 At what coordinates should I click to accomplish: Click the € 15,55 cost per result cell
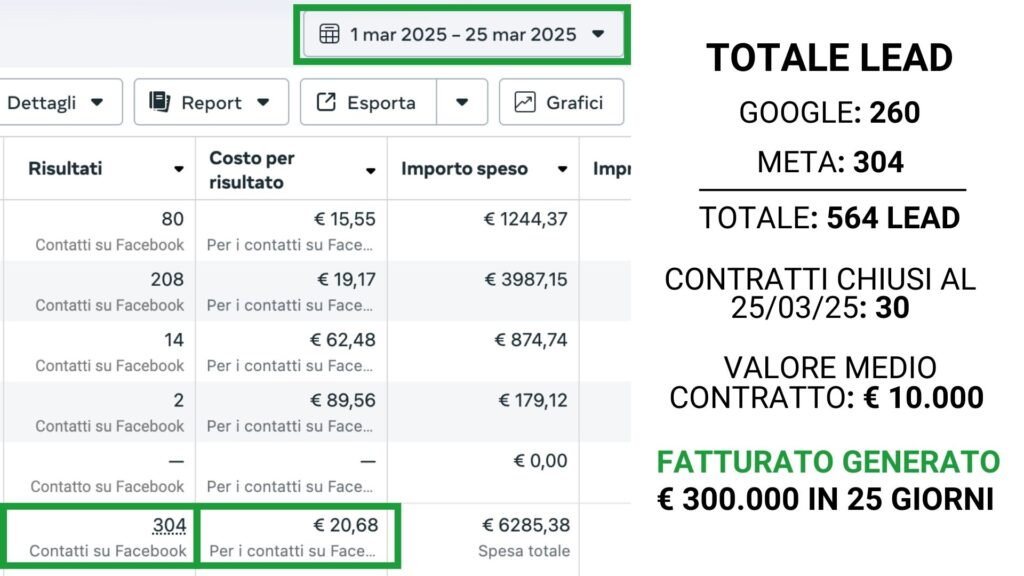(x=346, y=219)
